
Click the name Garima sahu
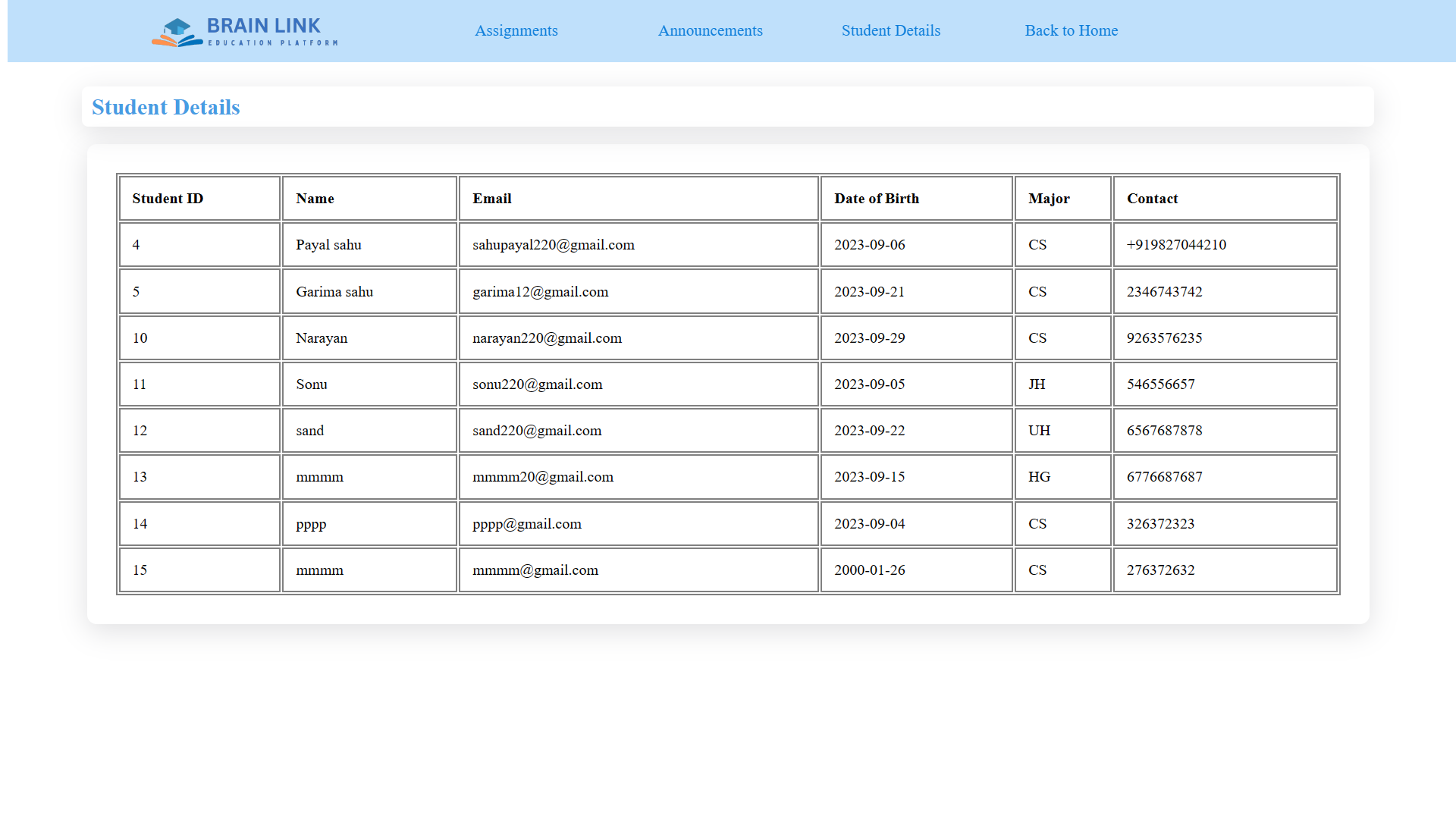pos(334,292)
